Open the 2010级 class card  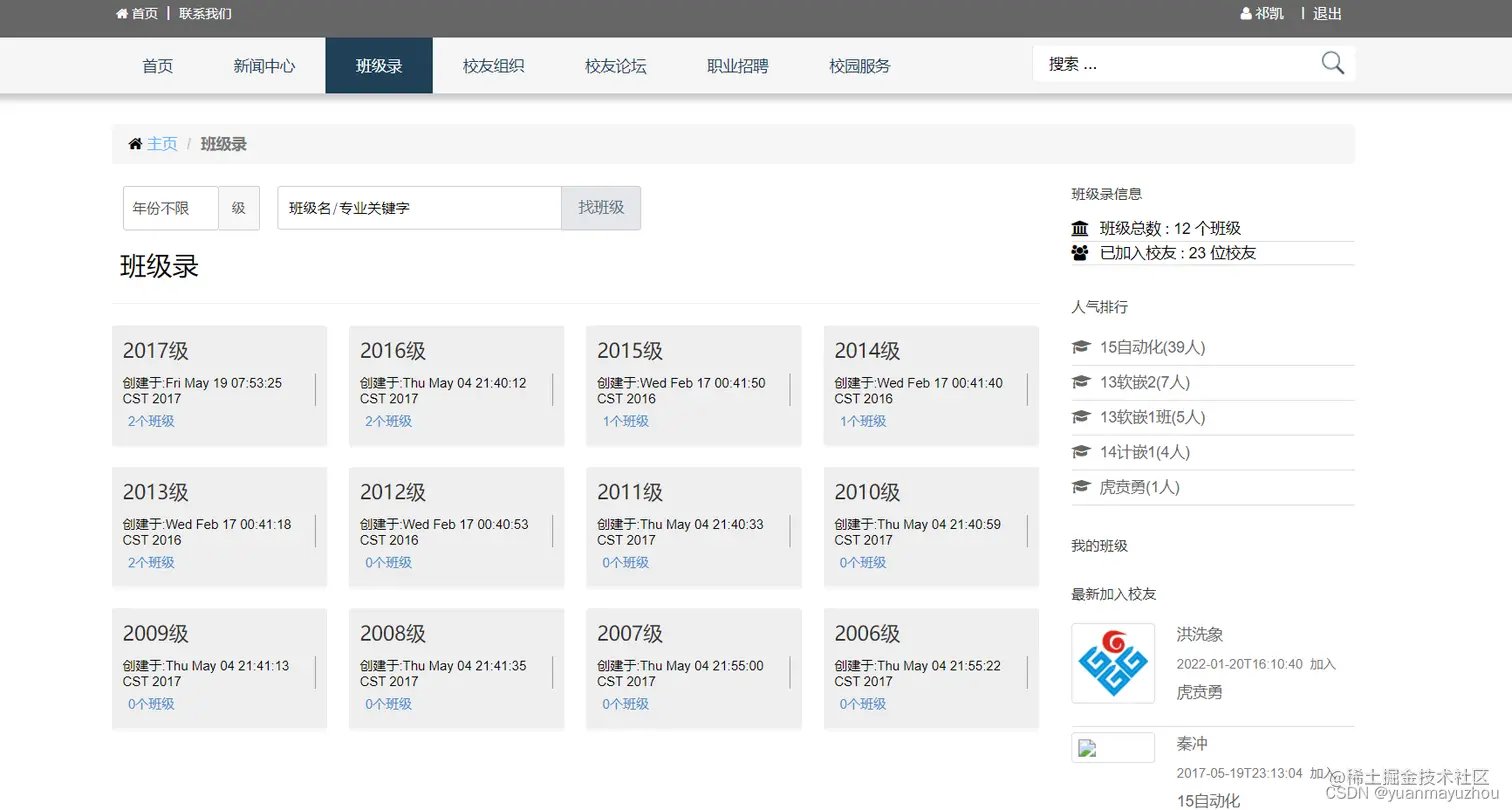931,526
